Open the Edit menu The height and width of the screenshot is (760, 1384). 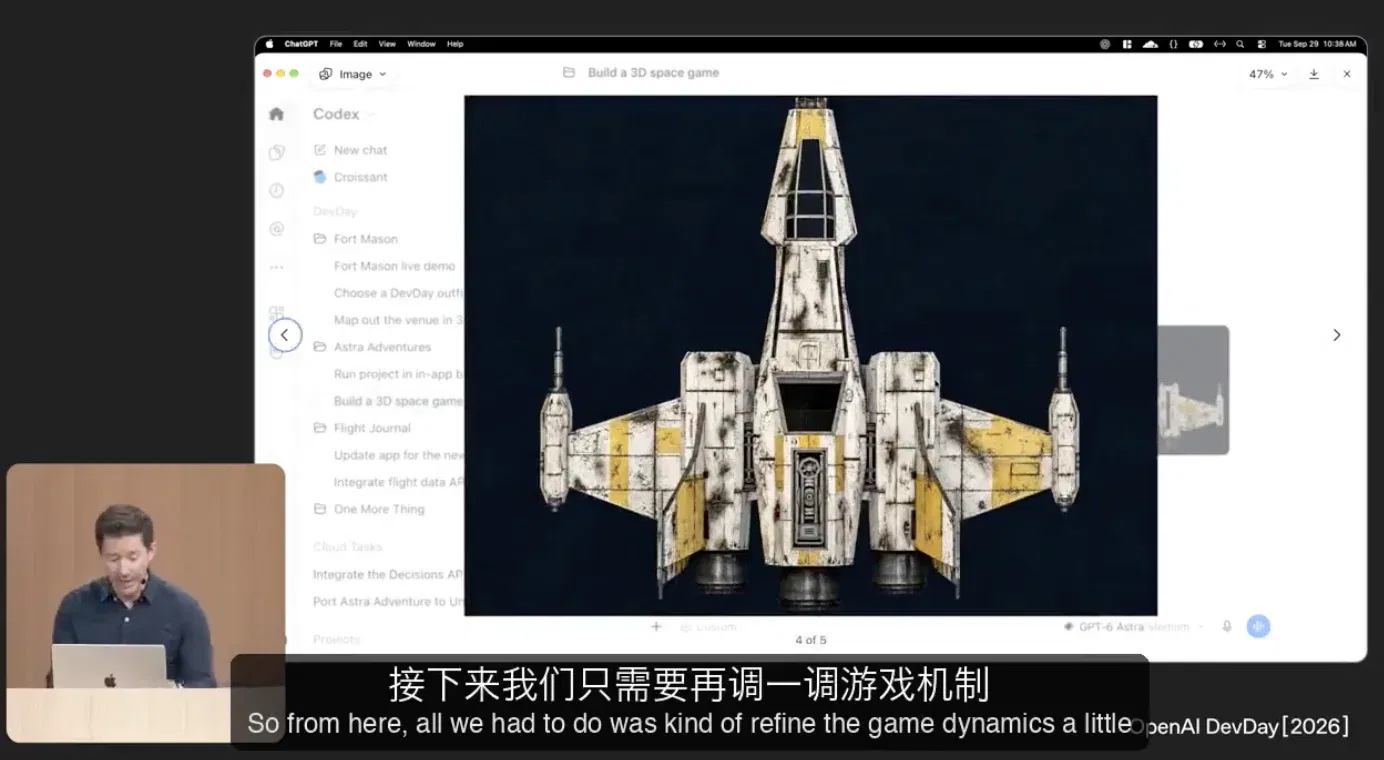(360, 44)
